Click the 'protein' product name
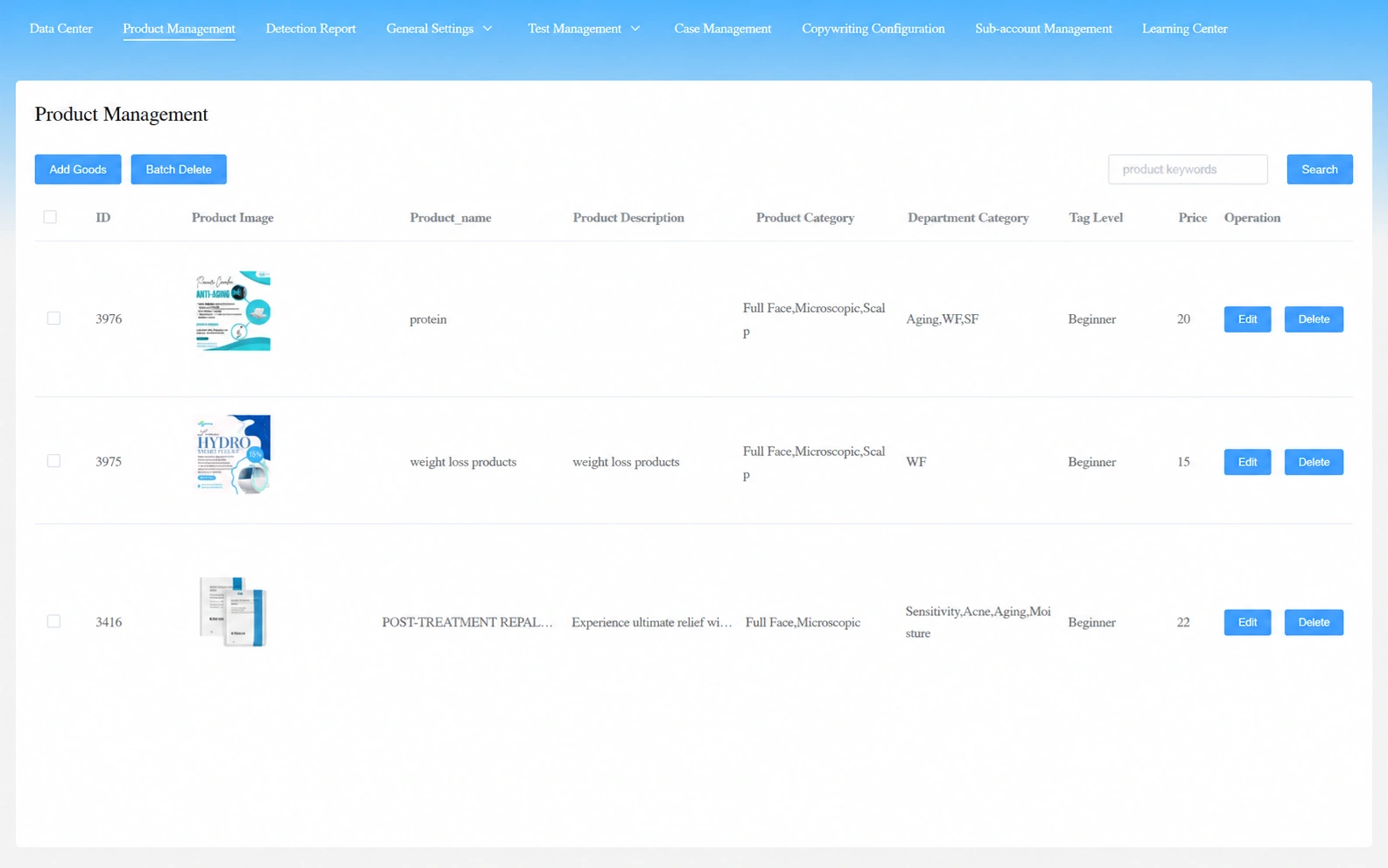This screenshot has width=1388, height=868. tap(428, 319)
